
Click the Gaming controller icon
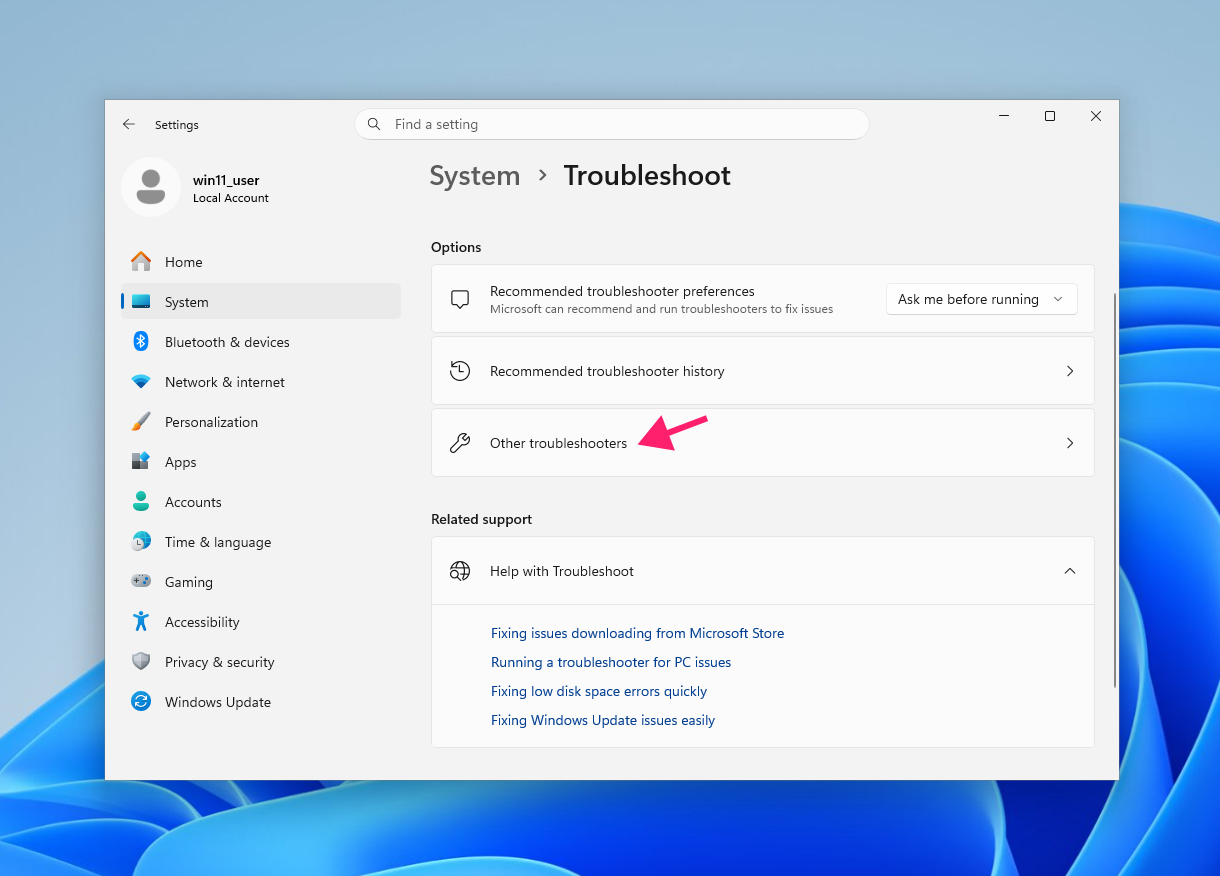pyautogui.click(x=141, y=581)
